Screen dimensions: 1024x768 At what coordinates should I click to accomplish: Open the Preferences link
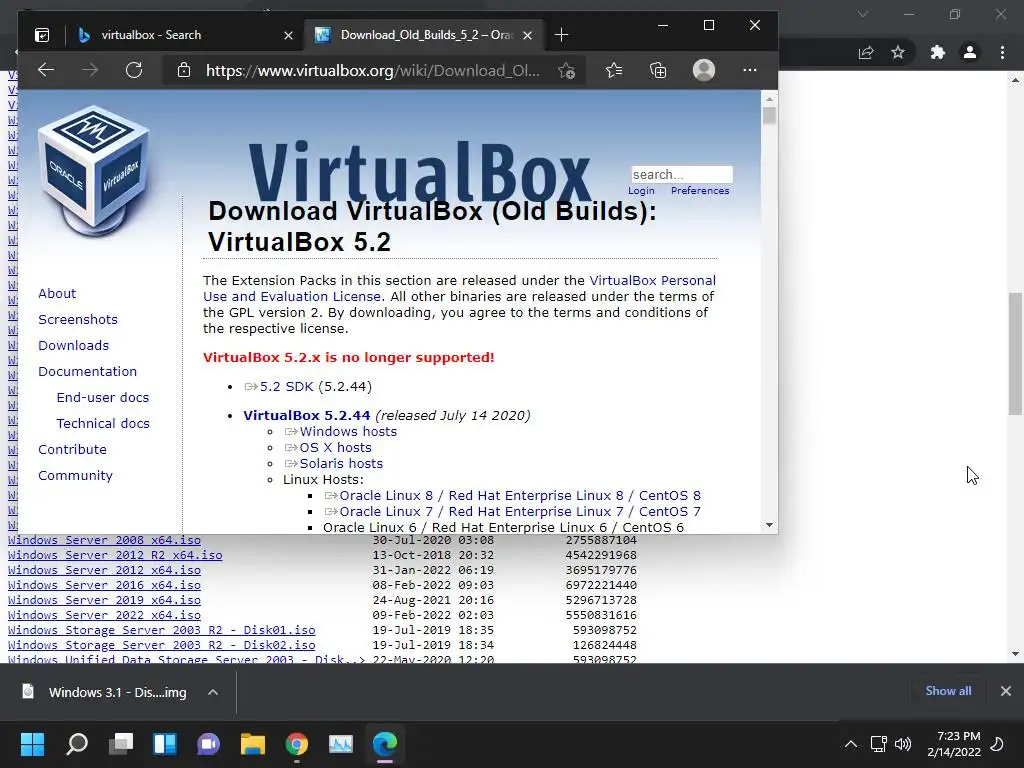click(700, 191)
